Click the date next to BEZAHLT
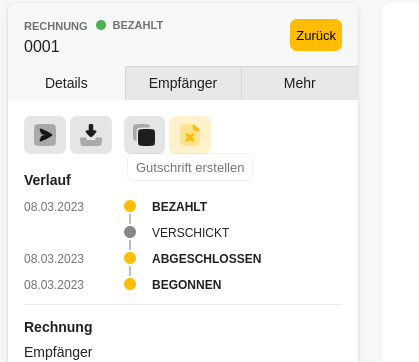 (x=54, y=207)
